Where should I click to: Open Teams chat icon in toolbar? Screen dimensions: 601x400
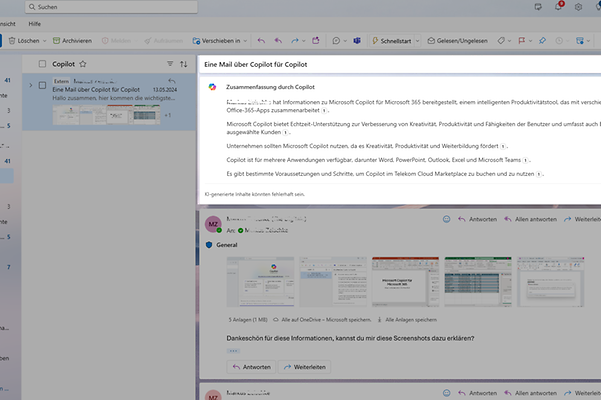(356, 41)
